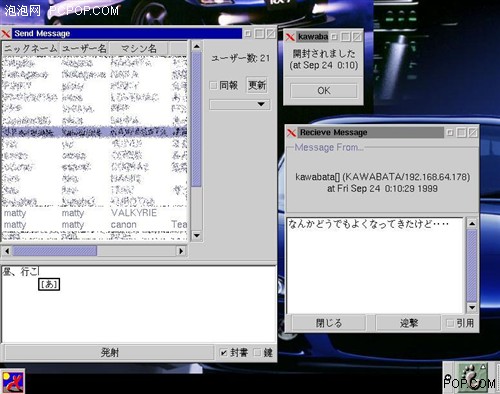Viewport: 500px width, 394px height.
Task: Click the vertical scrollbar thumb of user list
Action: (196, 119)
